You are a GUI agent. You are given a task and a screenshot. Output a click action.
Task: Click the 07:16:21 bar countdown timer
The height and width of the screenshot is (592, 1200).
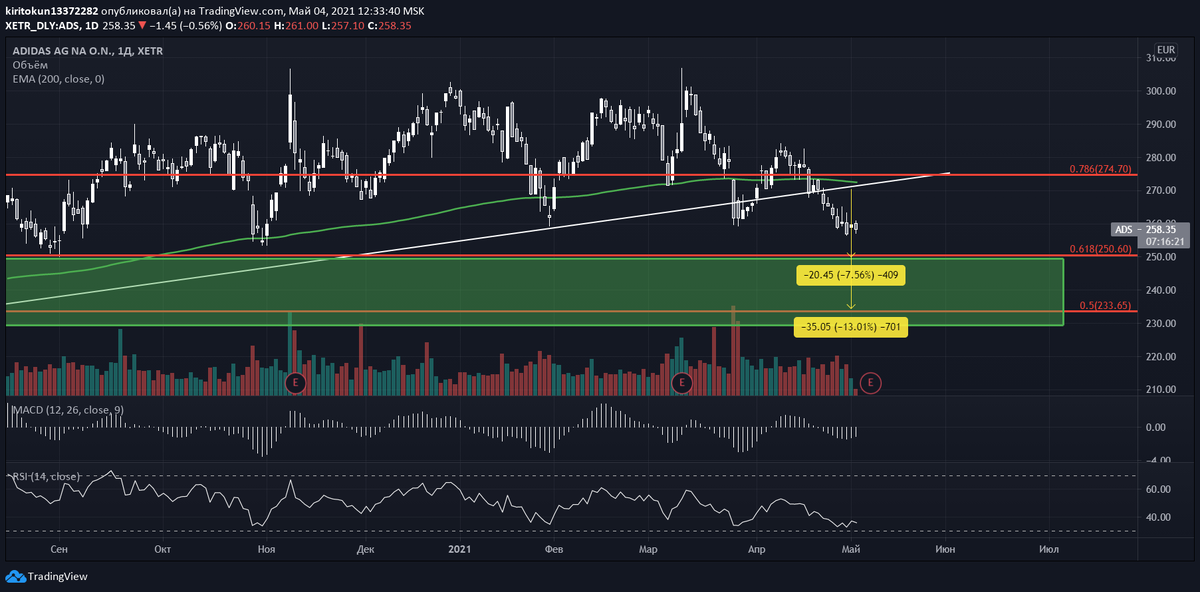(1165, 241)
